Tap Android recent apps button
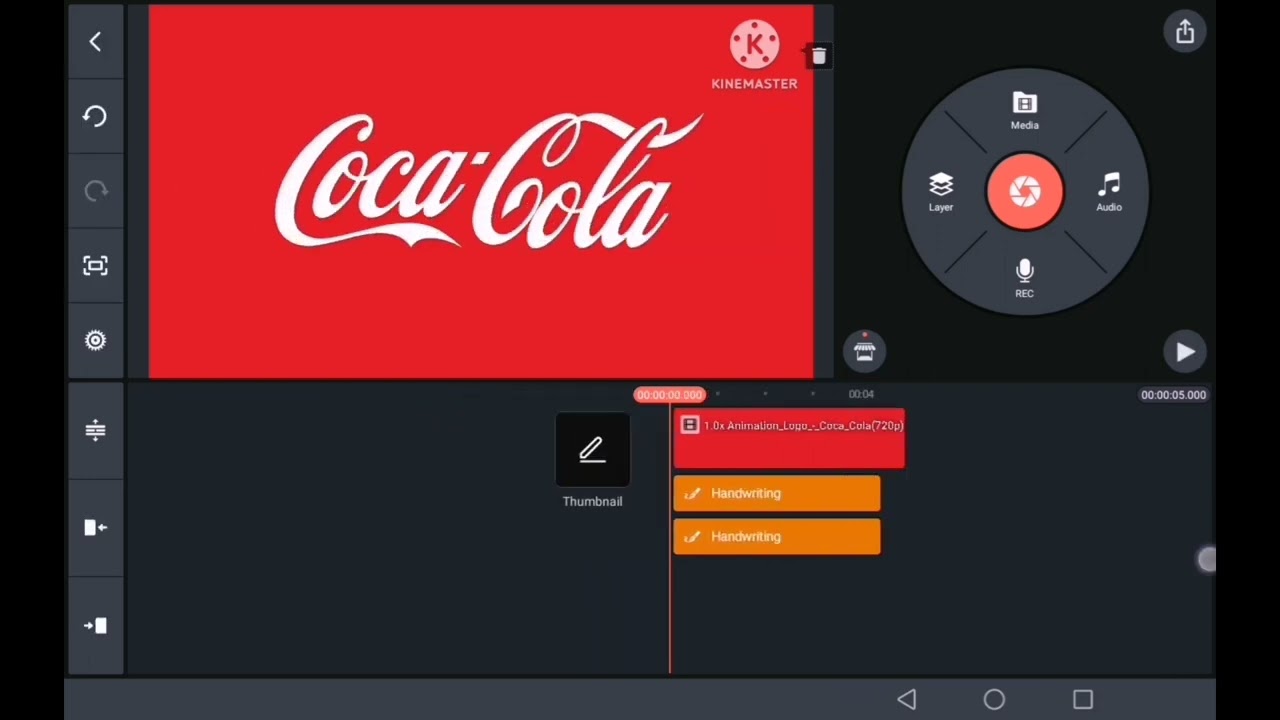The height and width of the screenshot is (720, 1280). [1083, 699]
